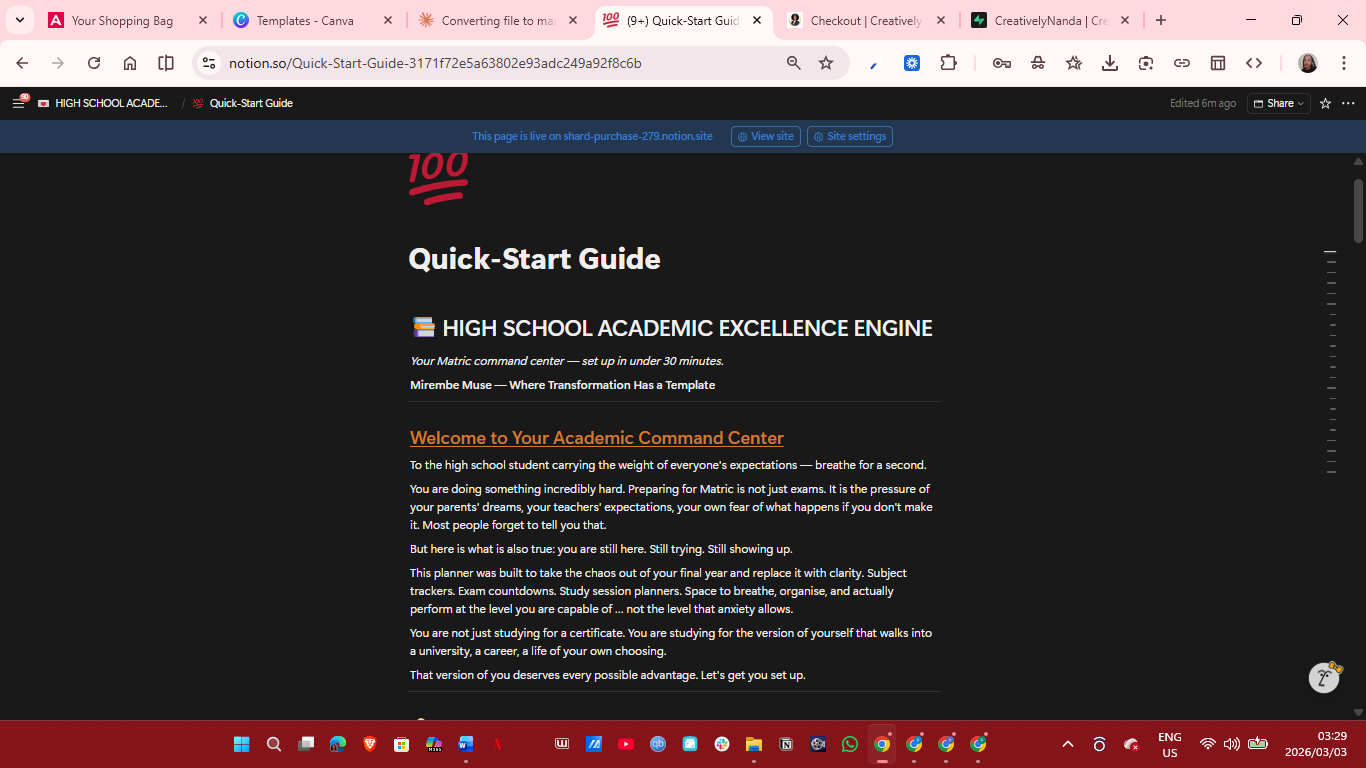Switch to the Checkout CreativelyNanda tab
The image size is (1366, 768).
click(x=866, y=19)
